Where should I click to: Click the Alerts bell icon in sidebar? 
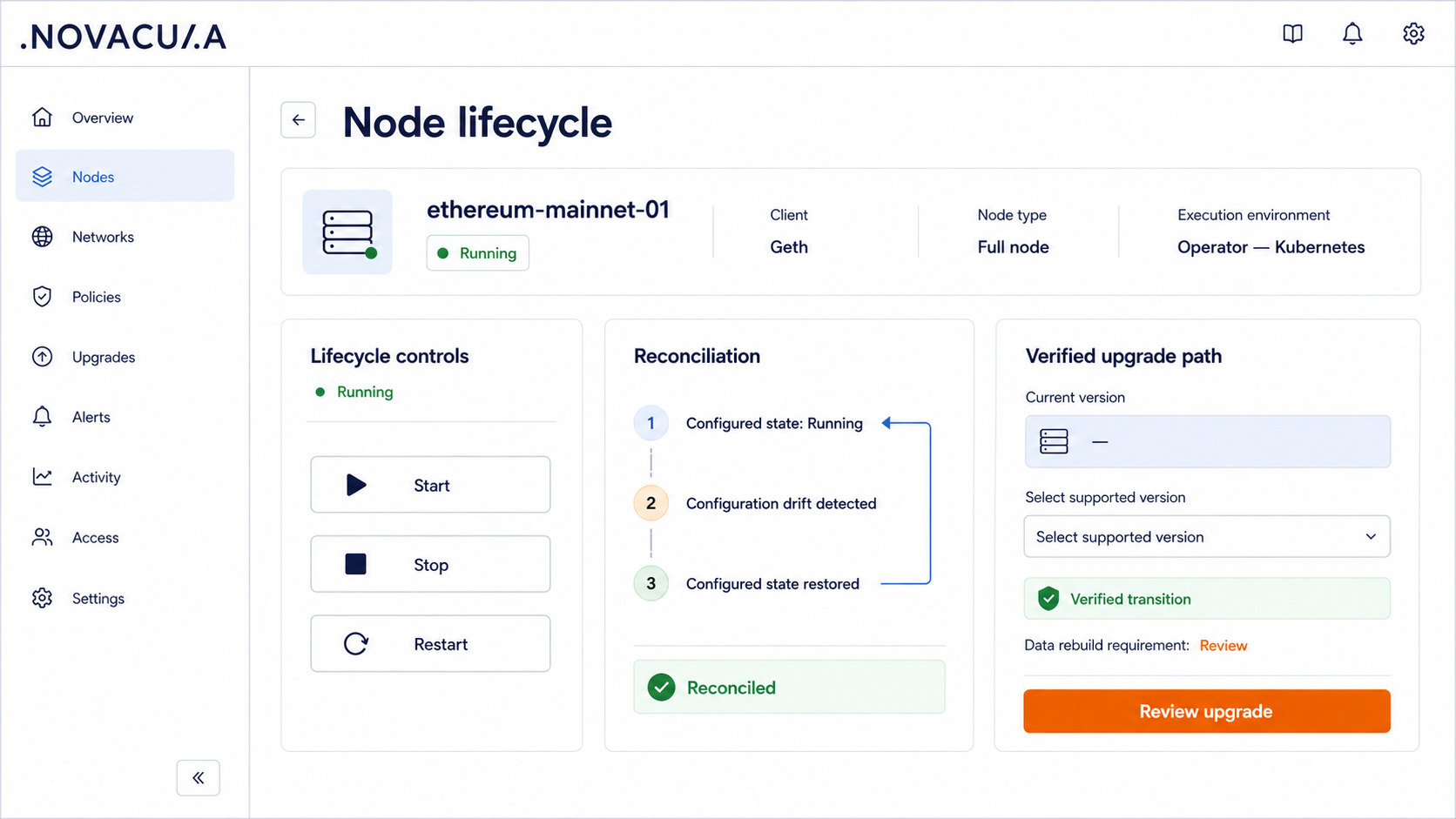click(x=42, y=417)
